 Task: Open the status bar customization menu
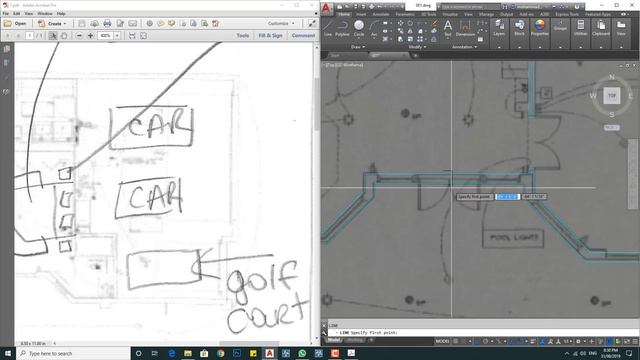(x=635, y=341)
